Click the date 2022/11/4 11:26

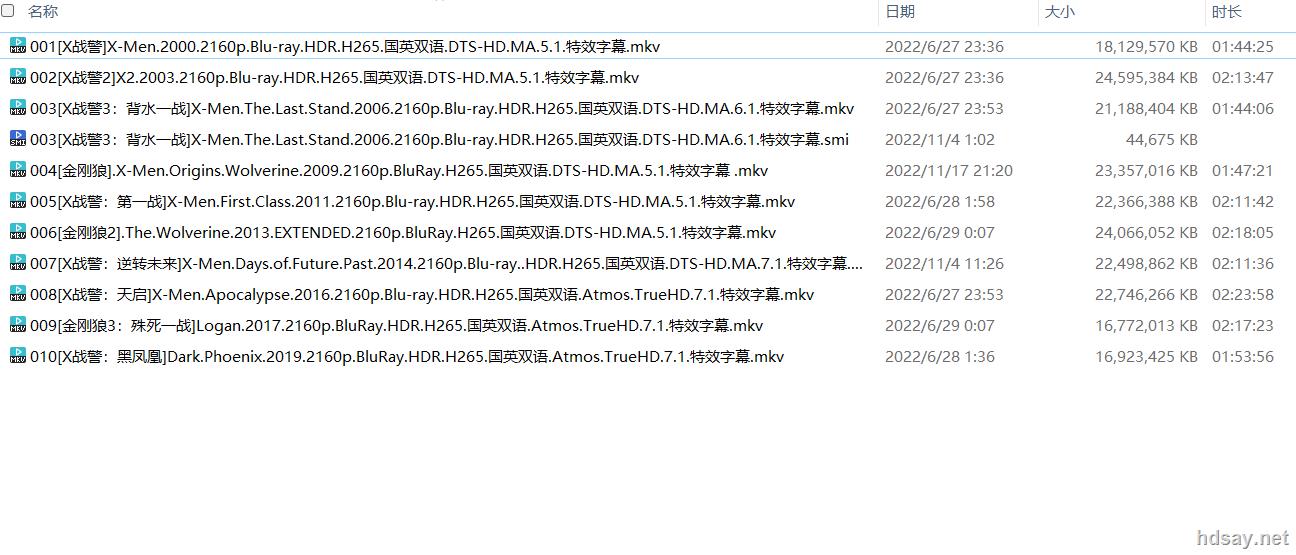tap(944, 264)
